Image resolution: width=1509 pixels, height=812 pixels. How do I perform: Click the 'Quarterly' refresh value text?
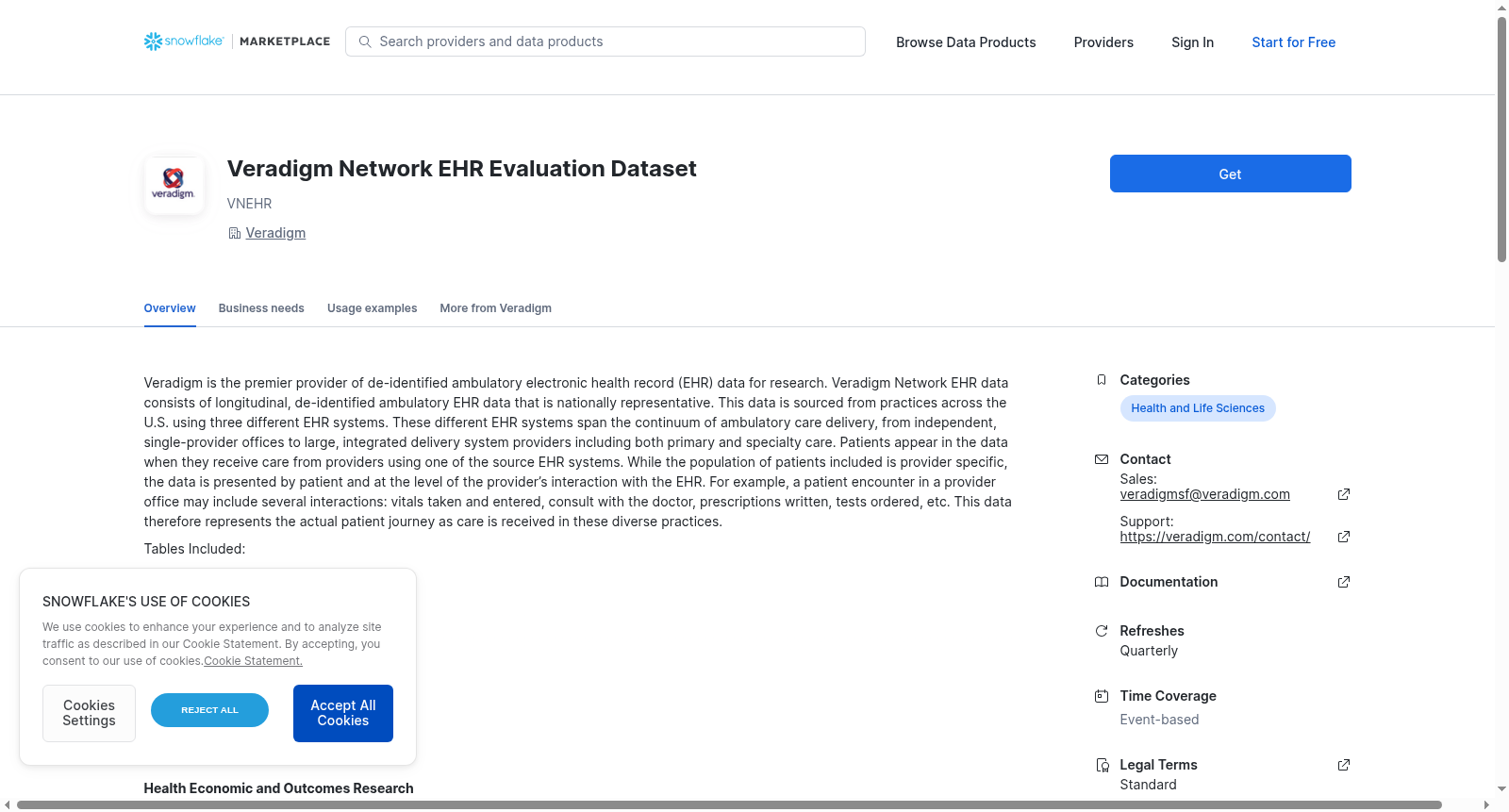coord(1149,651)
